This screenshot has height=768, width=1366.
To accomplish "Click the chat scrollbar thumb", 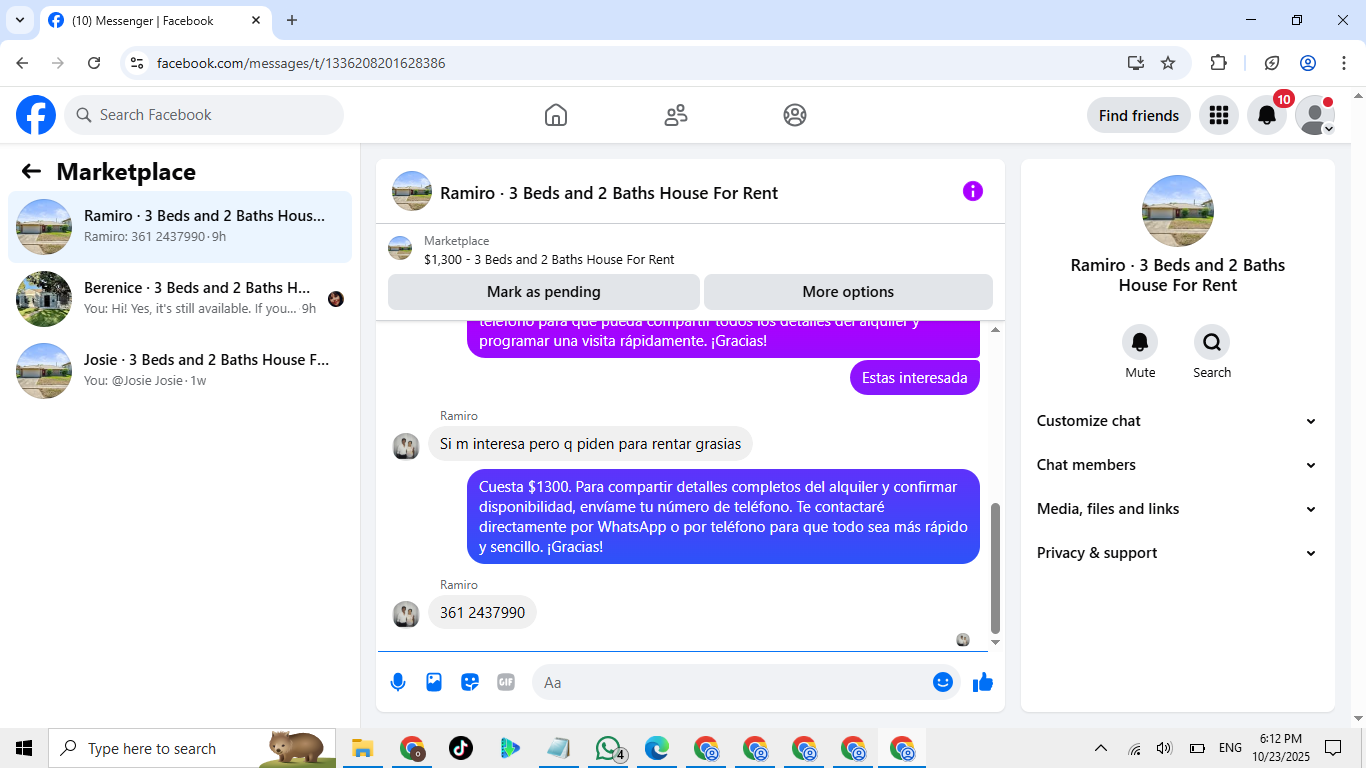I will (x=995, y=568).
